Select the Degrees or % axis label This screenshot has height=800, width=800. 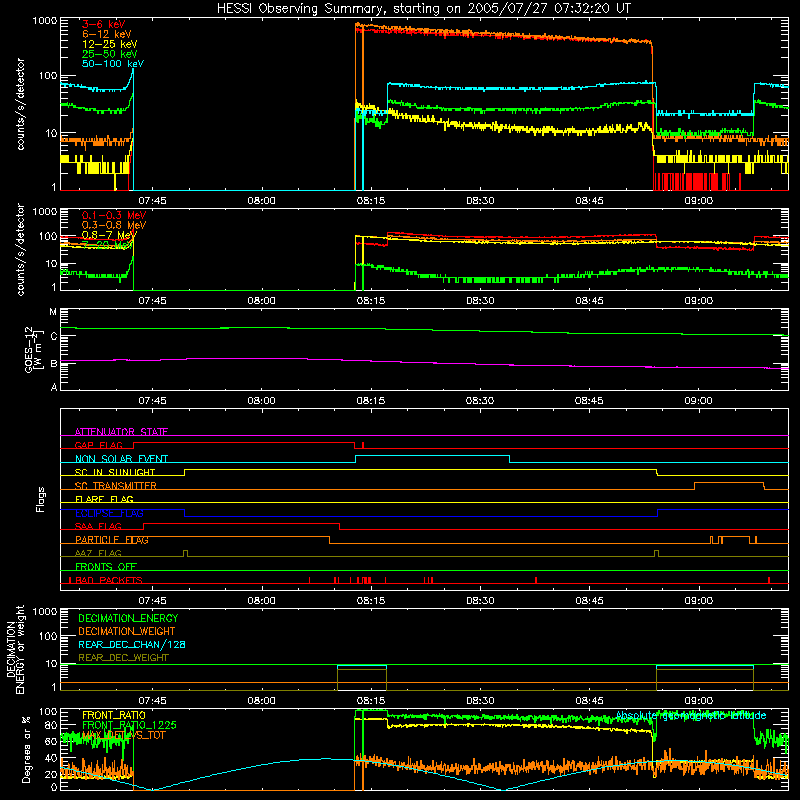pos(26,749)
